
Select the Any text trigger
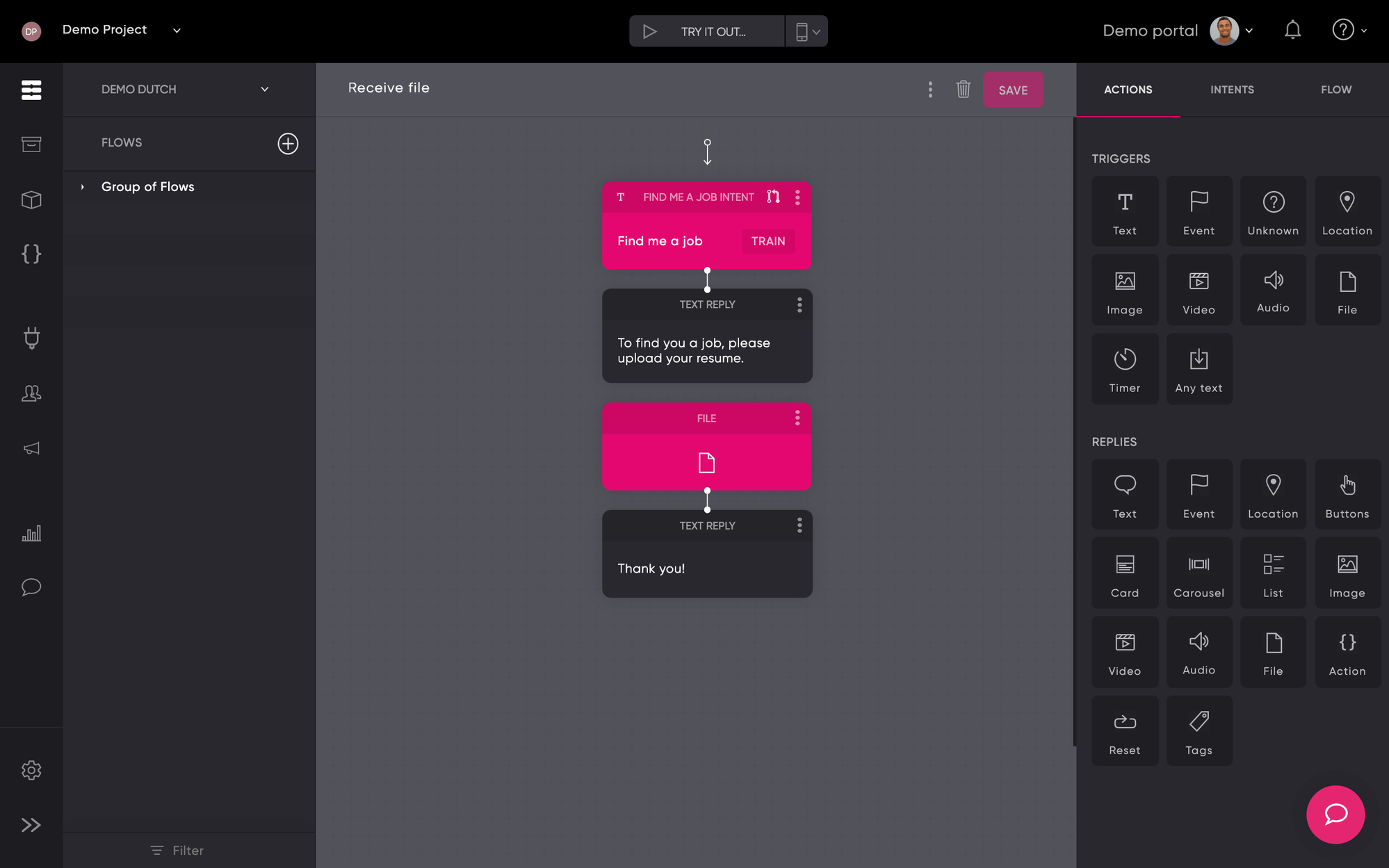coord(1199,369)
